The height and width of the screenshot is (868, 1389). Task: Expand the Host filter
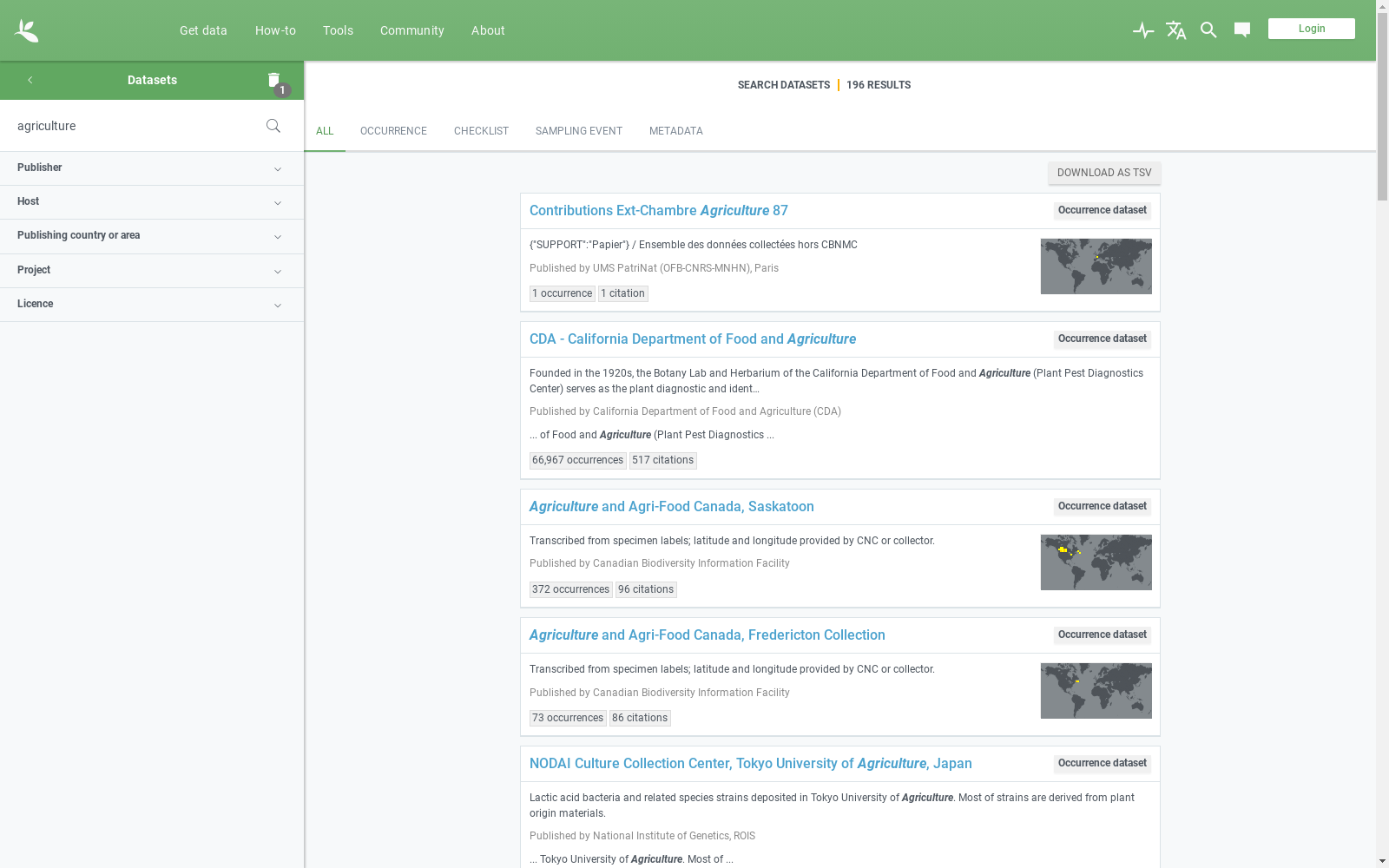152,202
